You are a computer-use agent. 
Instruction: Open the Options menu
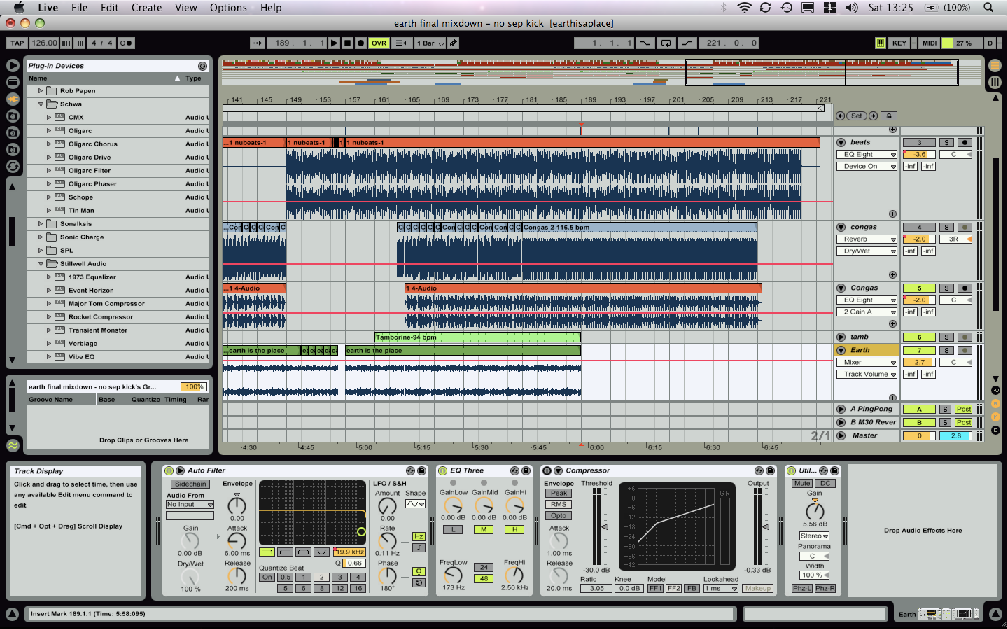coord(228,7)
